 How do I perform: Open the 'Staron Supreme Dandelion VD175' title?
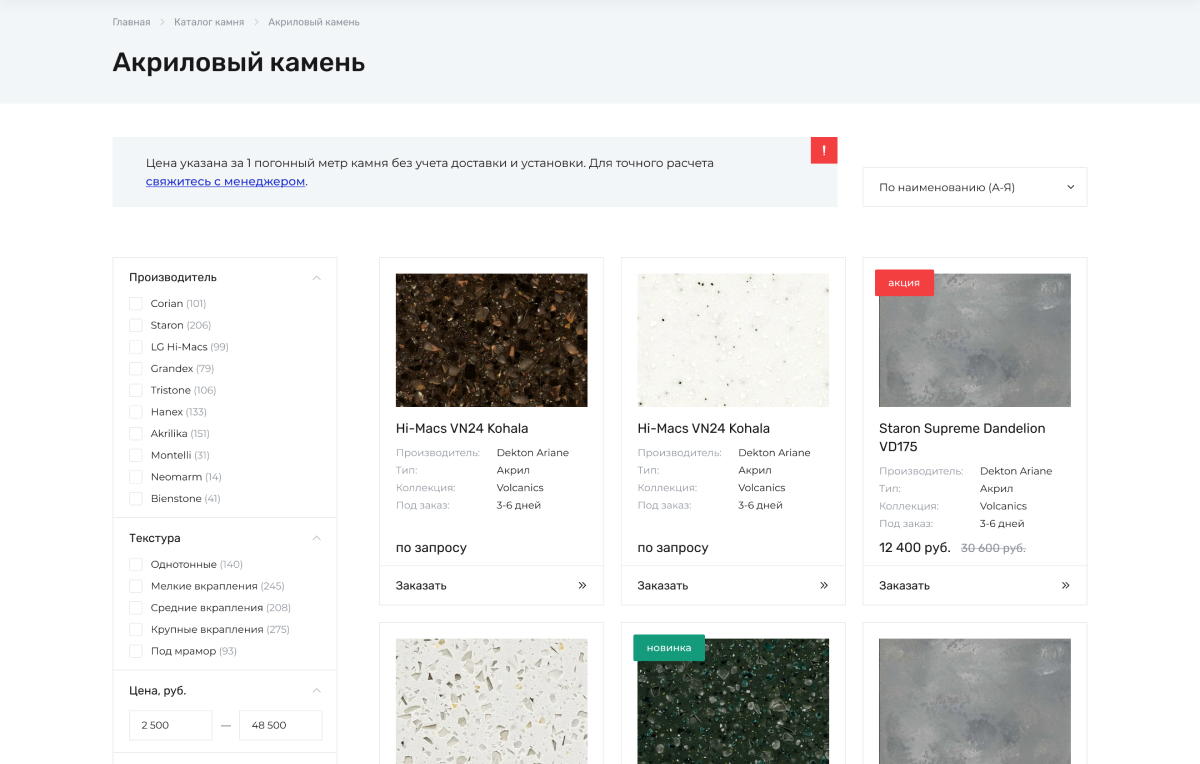click(962, 437)
